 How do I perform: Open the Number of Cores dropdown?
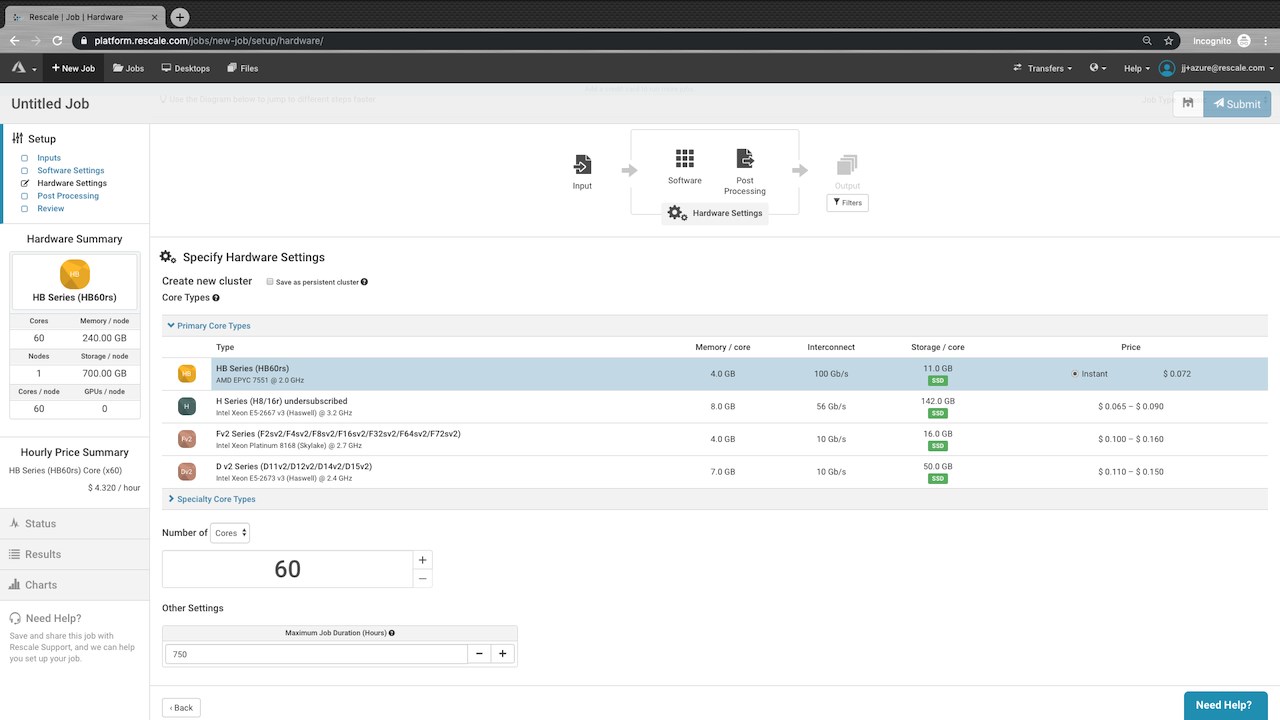[230, 533]
